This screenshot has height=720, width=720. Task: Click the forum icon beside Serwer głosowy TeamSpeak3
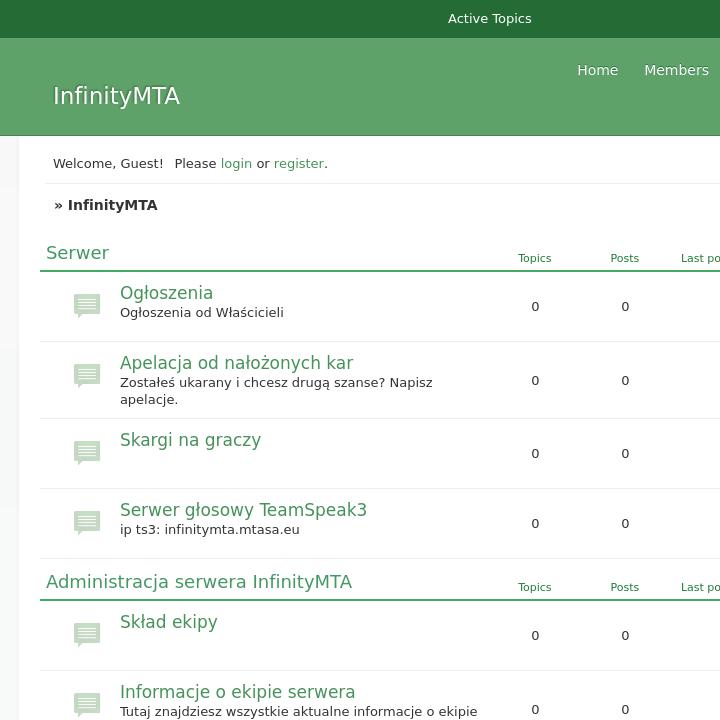87,522
